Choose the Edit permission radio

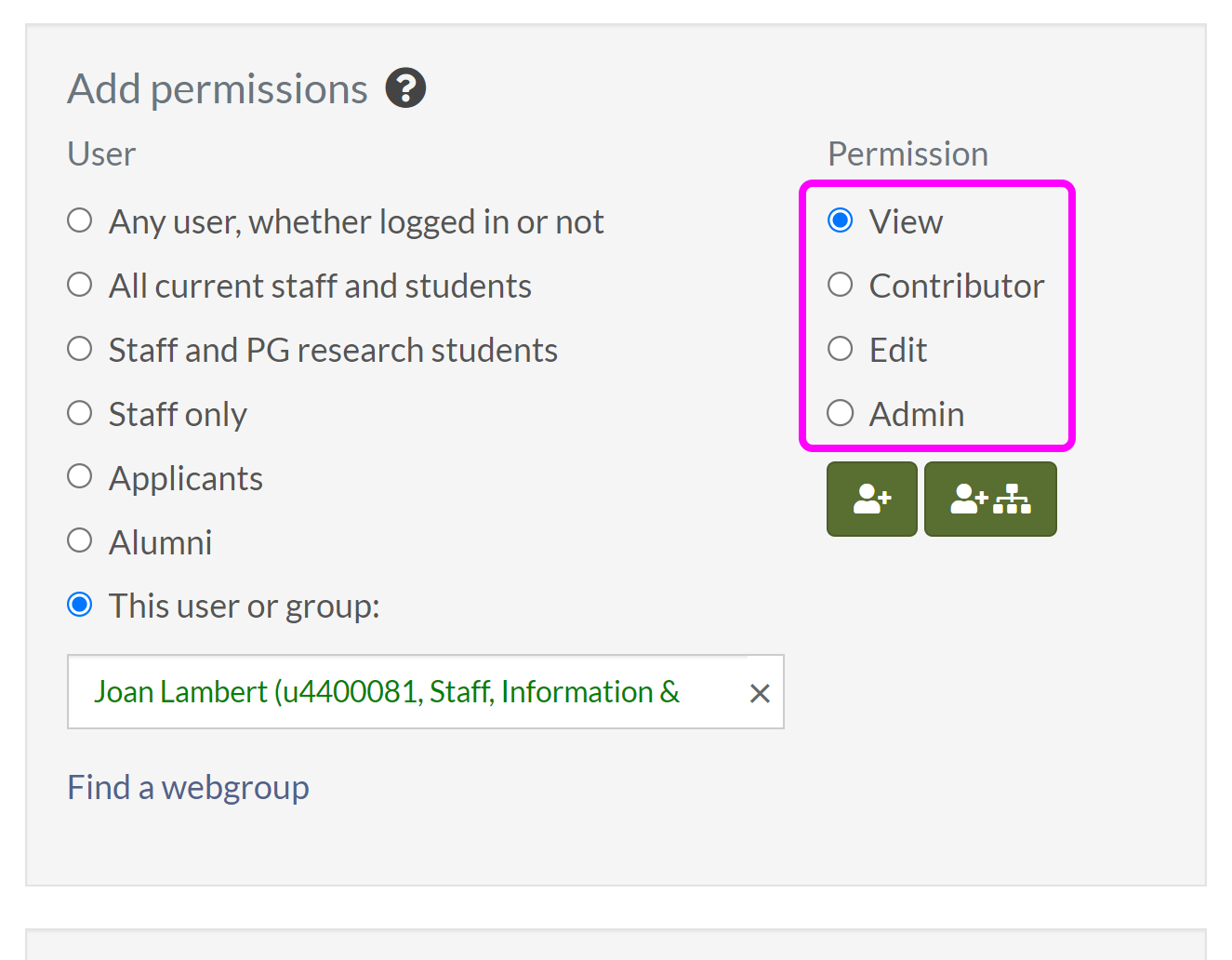coord(841,349)
